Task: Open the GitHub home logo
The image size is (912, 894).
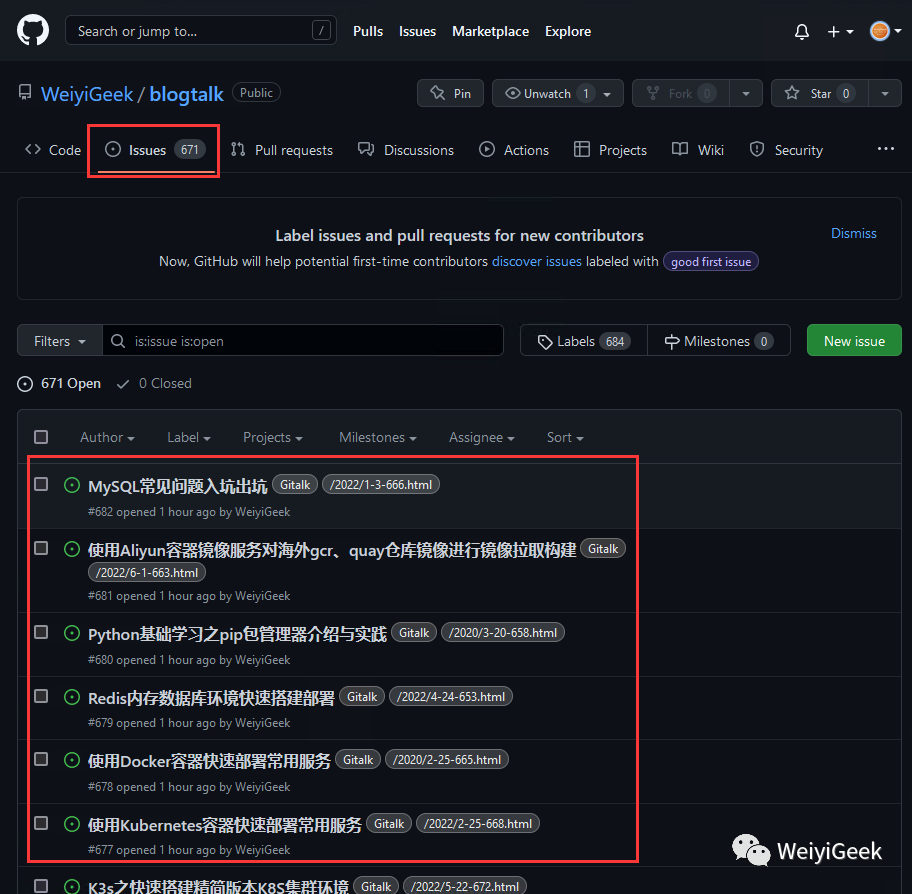Action: coord(33,30)
